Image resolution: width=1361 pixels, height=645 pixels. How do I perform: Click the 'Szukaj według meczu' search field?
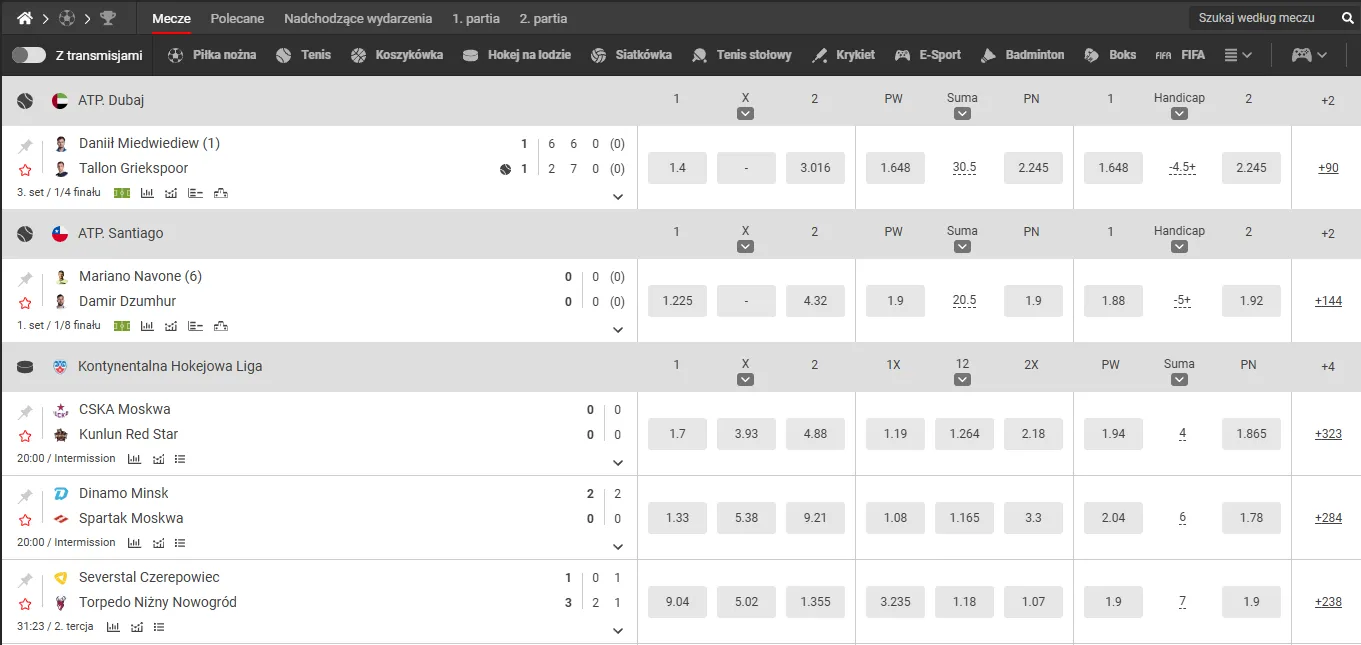pos(1260,18)
